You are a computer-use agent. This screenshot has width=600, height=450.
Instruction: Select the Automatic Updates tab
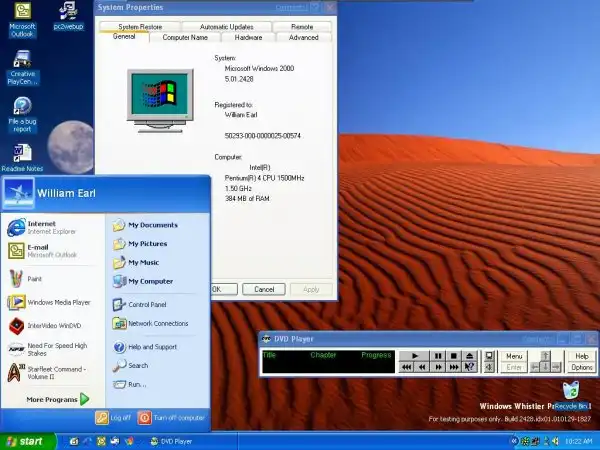click(226, 26)
